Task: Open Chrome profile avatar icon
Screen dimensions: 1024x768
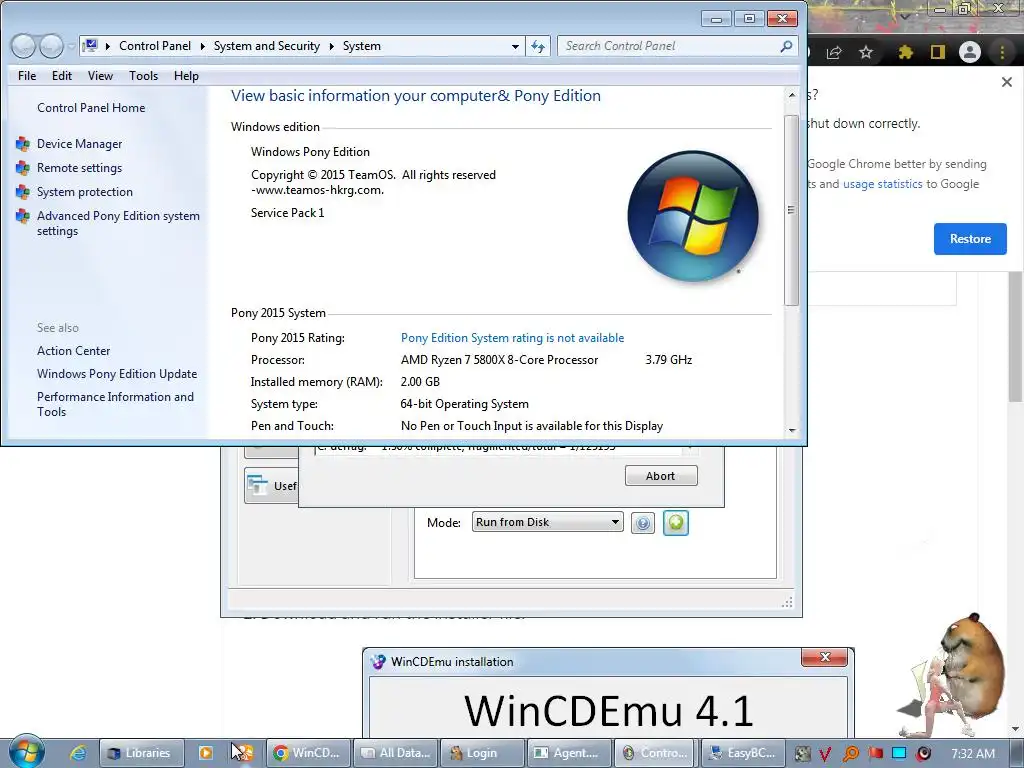Action: pyautogui.click(x=970, y=52)
